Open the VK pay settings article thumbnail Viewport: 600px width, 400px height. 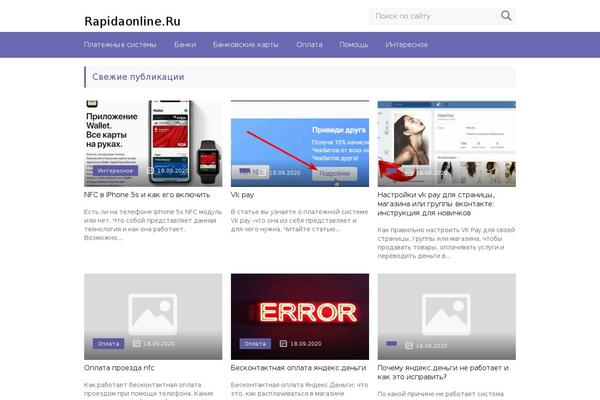click(447, 144)
